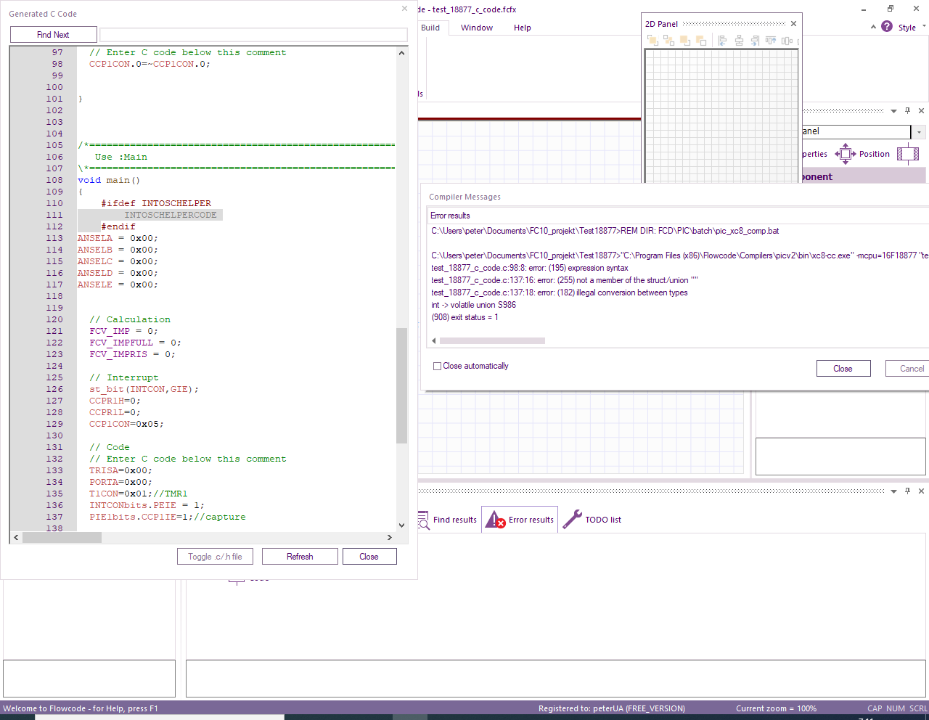Click Close in Compiler Messages dialog
Screen dimensions: 929x720
843,369
